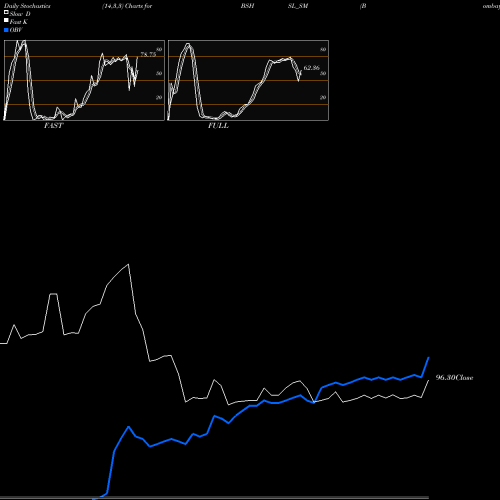Click the 78.75 value on FAST chart
Screen dimensions: 500x500
click(148, 54)
